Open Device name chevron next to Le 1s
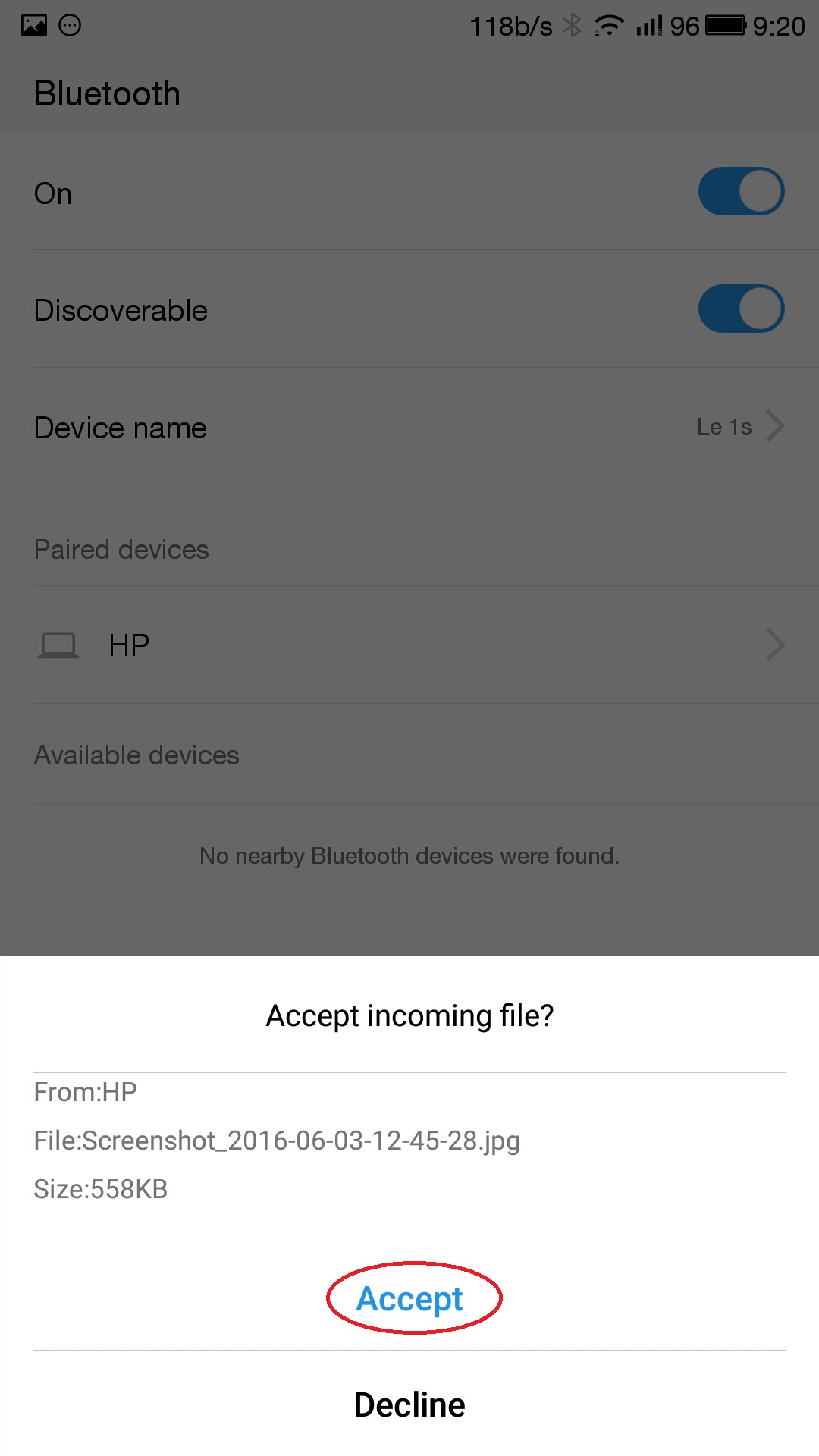The width and height of the screenshot is (819, 1456). pos(775,426)
